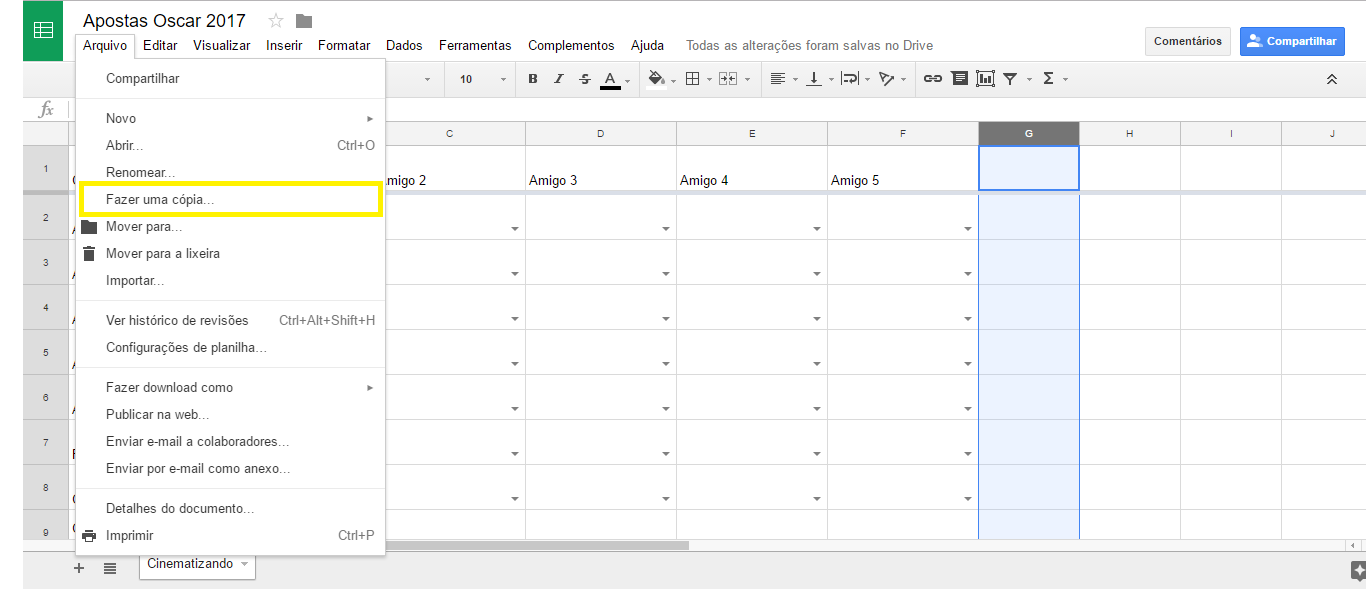Open the Formatar menu
1366x589 pixels.
344,45
